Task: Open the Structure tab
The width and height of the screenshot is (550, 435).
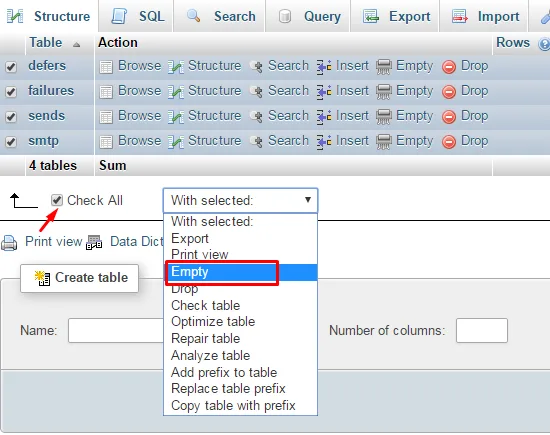Action: 49,16
